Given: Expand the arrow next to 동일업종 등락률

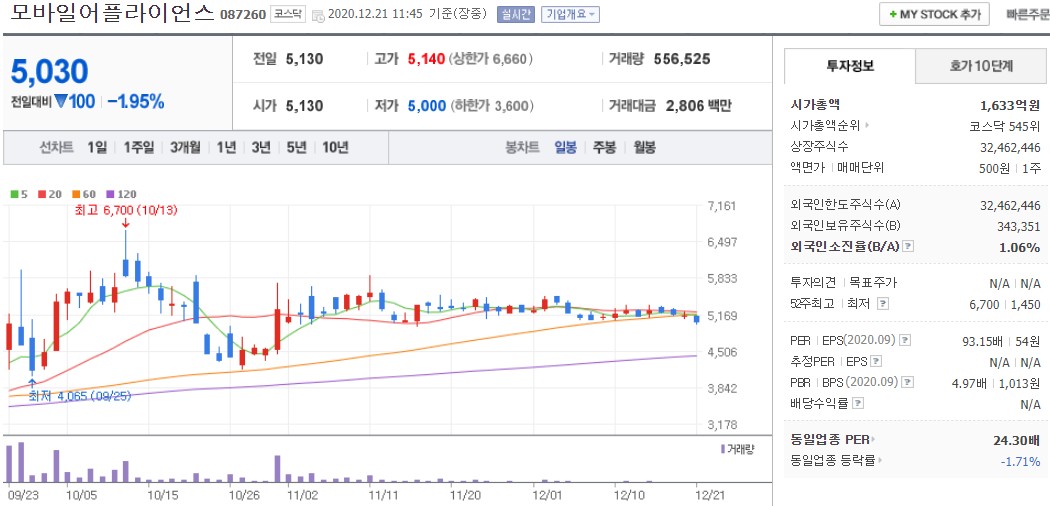Looking at the screenshot, I should (x=880, y=460).
